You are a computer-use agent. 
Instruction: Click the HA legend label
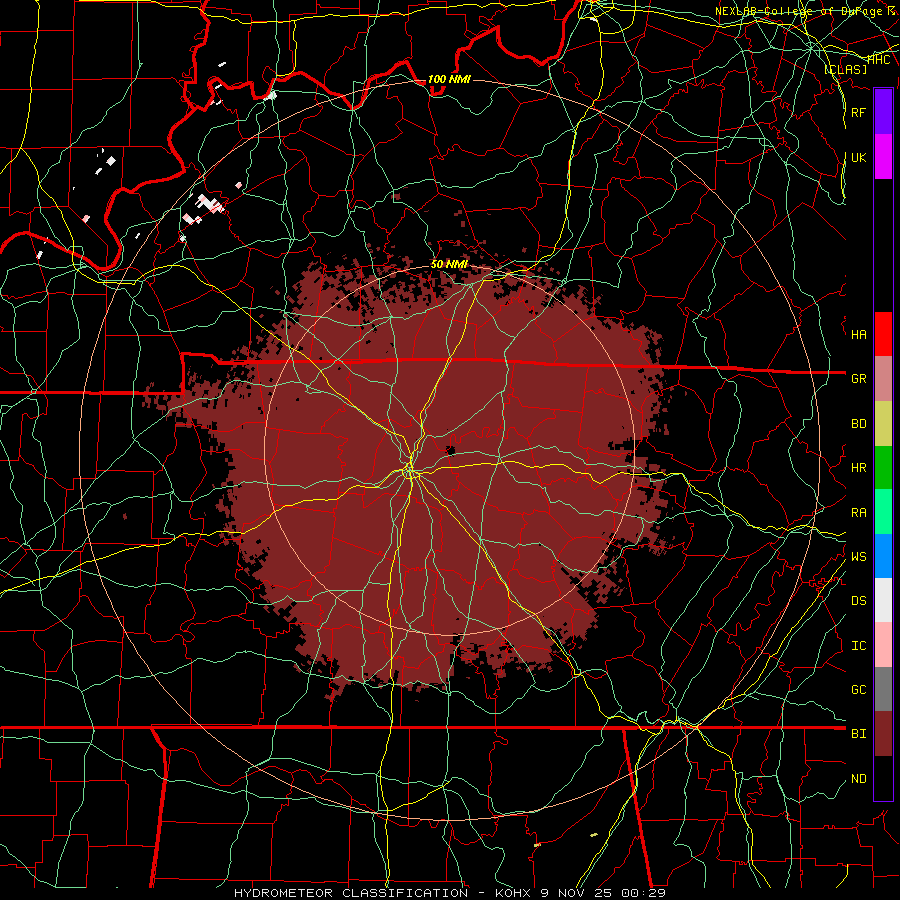(858, 334)
